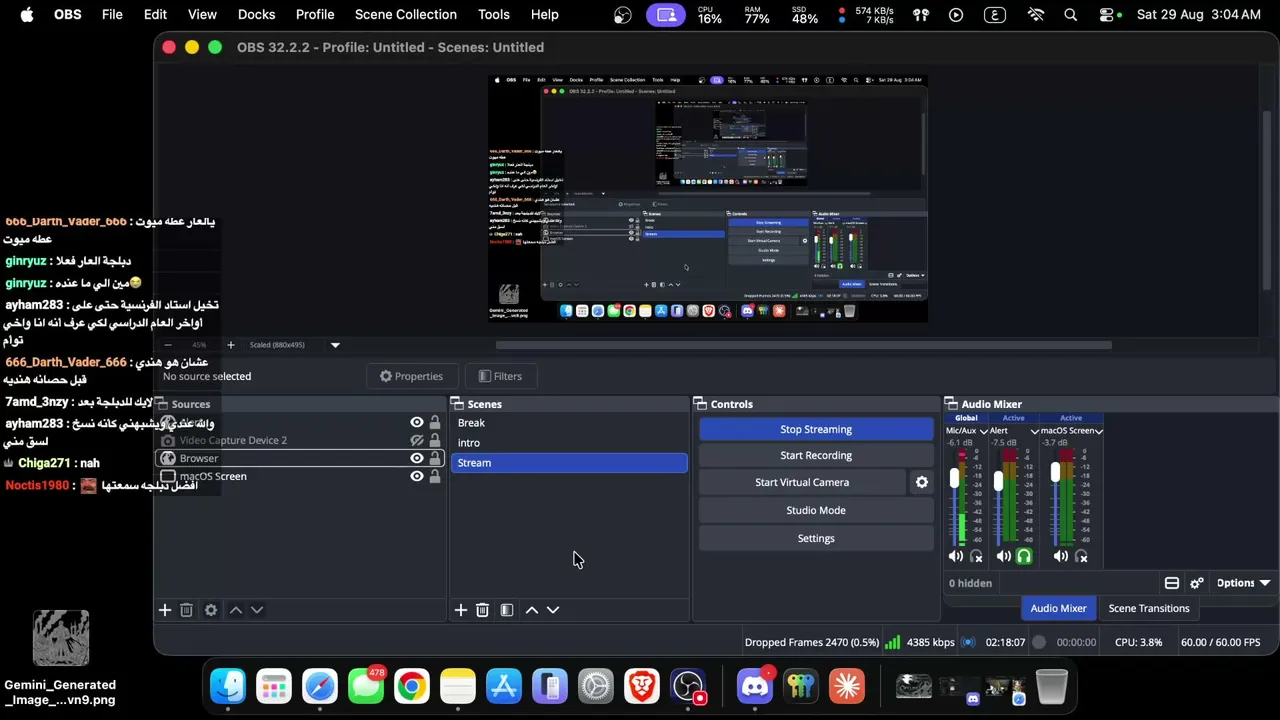Move source up in the Sources list
Screen dimensions: 1280x720
coord(236,610)
